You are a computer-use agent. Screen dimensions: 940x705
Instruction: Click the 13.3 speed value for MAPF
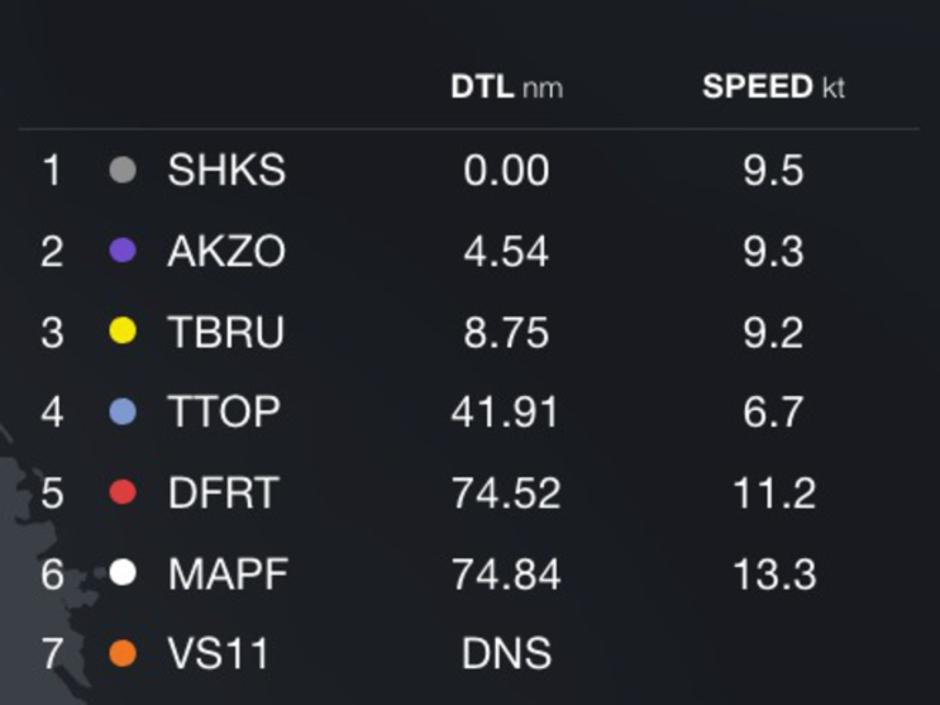[773, 574]
